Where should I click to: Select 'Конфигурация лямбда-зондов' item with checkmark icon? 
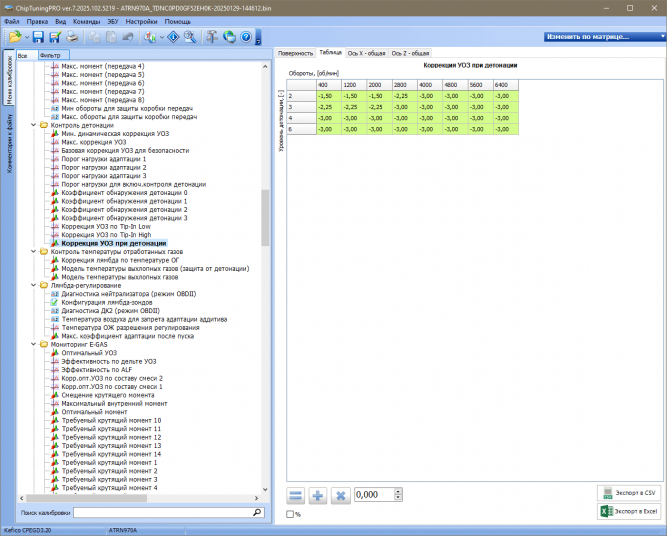[107, 302]
